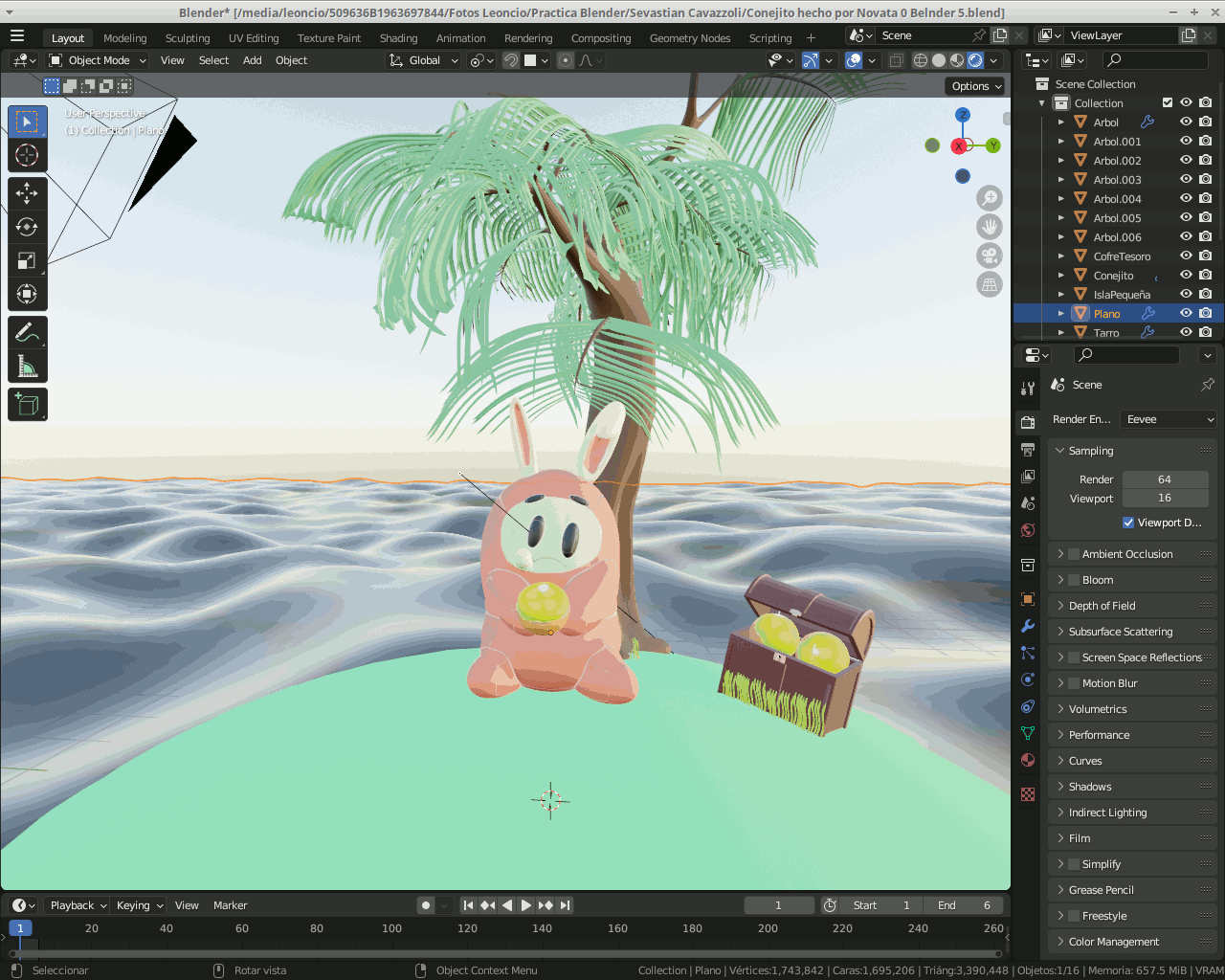Open the Texture properties tab
Screen dimensions: 1225x980
[x=1028, y=794]
